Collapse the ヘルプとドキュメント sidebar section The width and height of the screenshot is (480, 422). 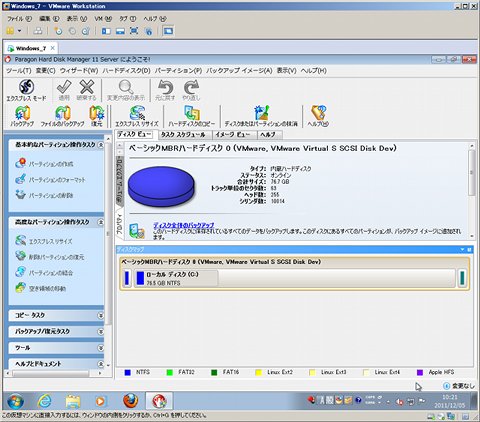[x=100, y=364]
